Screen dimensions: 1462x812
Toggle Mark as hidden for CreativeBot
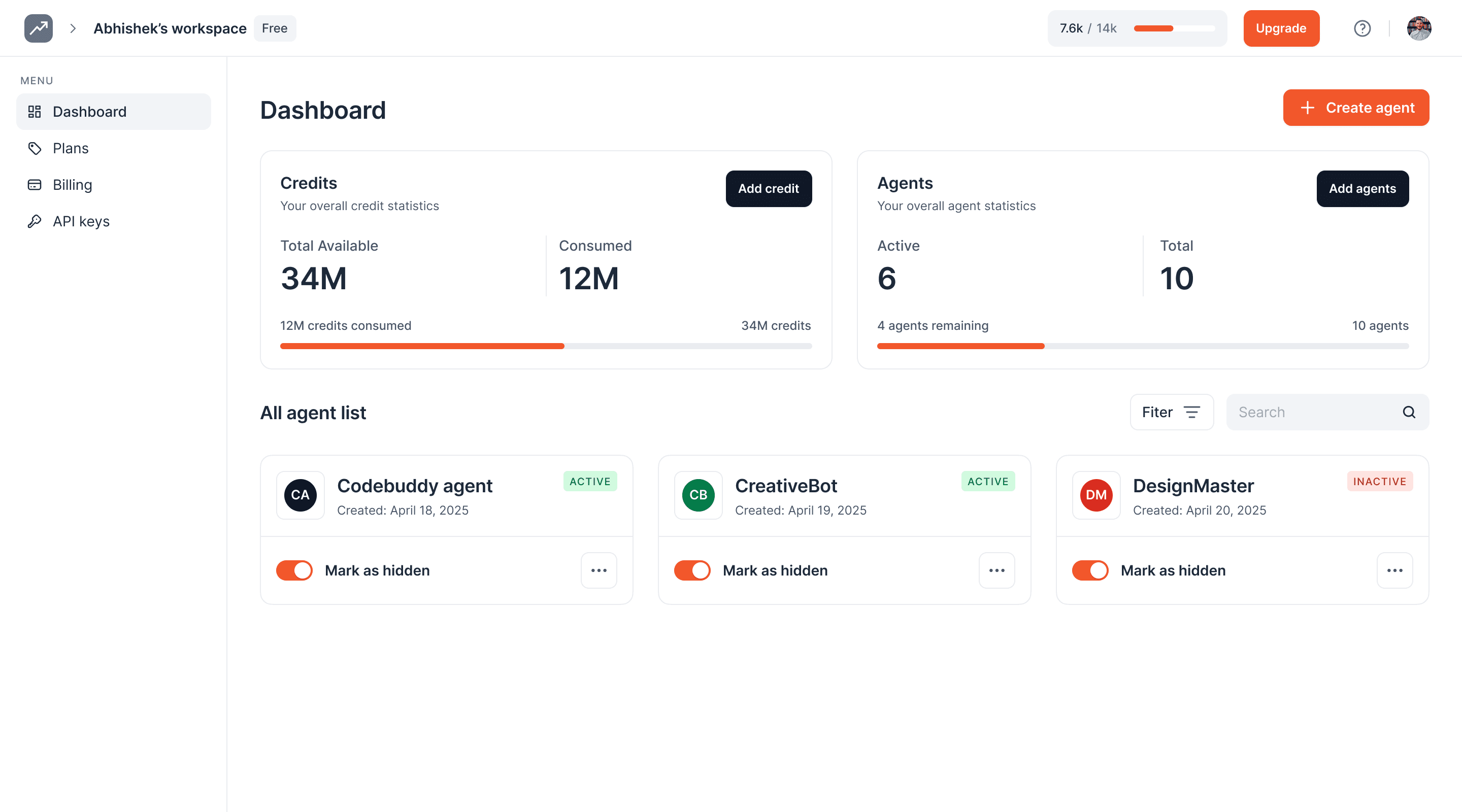(x=692, y=570)
